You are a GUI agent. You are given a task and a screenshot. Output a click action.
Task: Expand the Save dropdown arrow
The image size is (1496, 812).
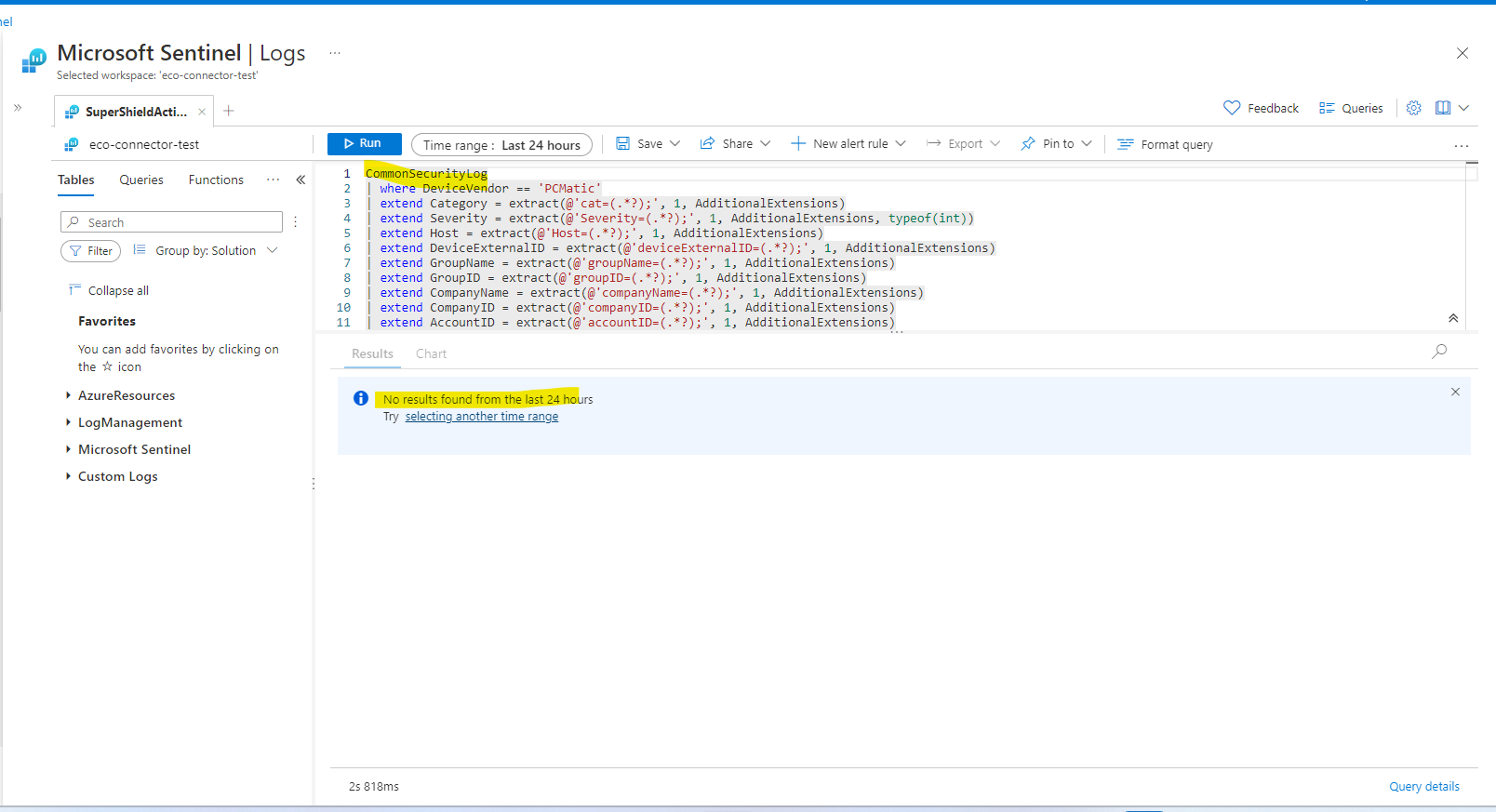pos(675,143)
